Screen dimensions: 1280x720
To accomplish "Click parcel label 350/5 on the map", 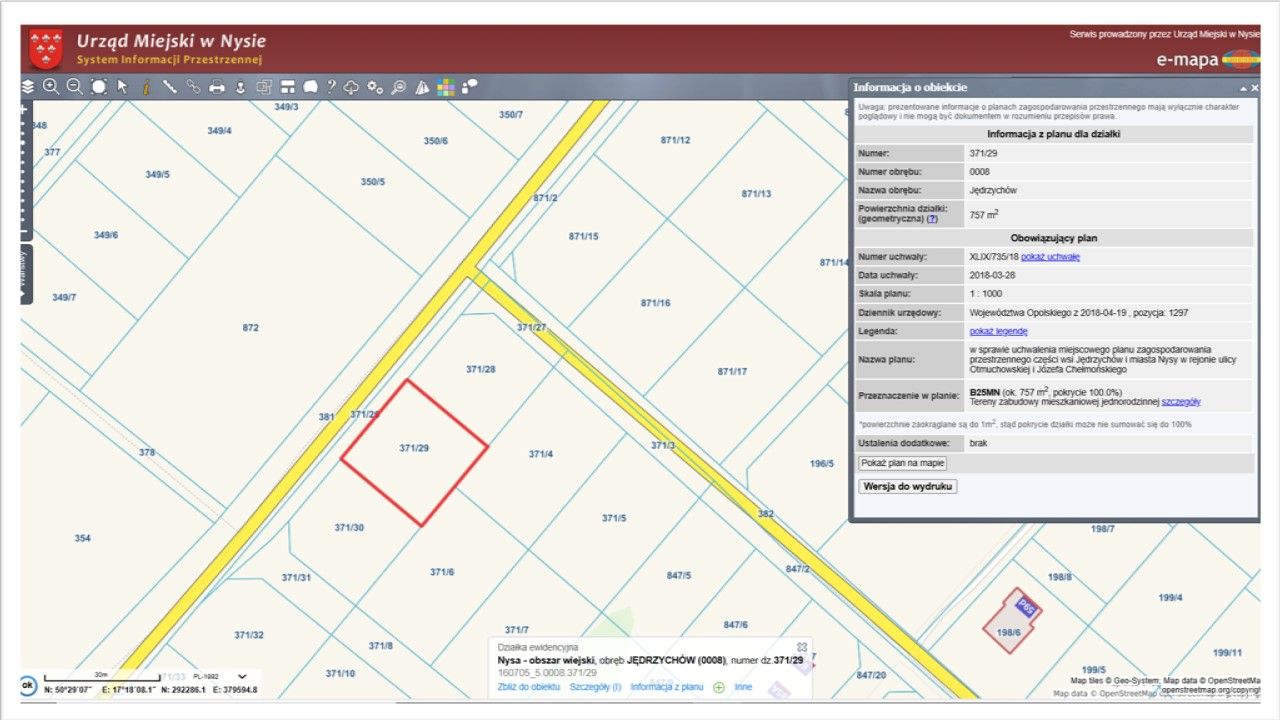I will [373, 181].
